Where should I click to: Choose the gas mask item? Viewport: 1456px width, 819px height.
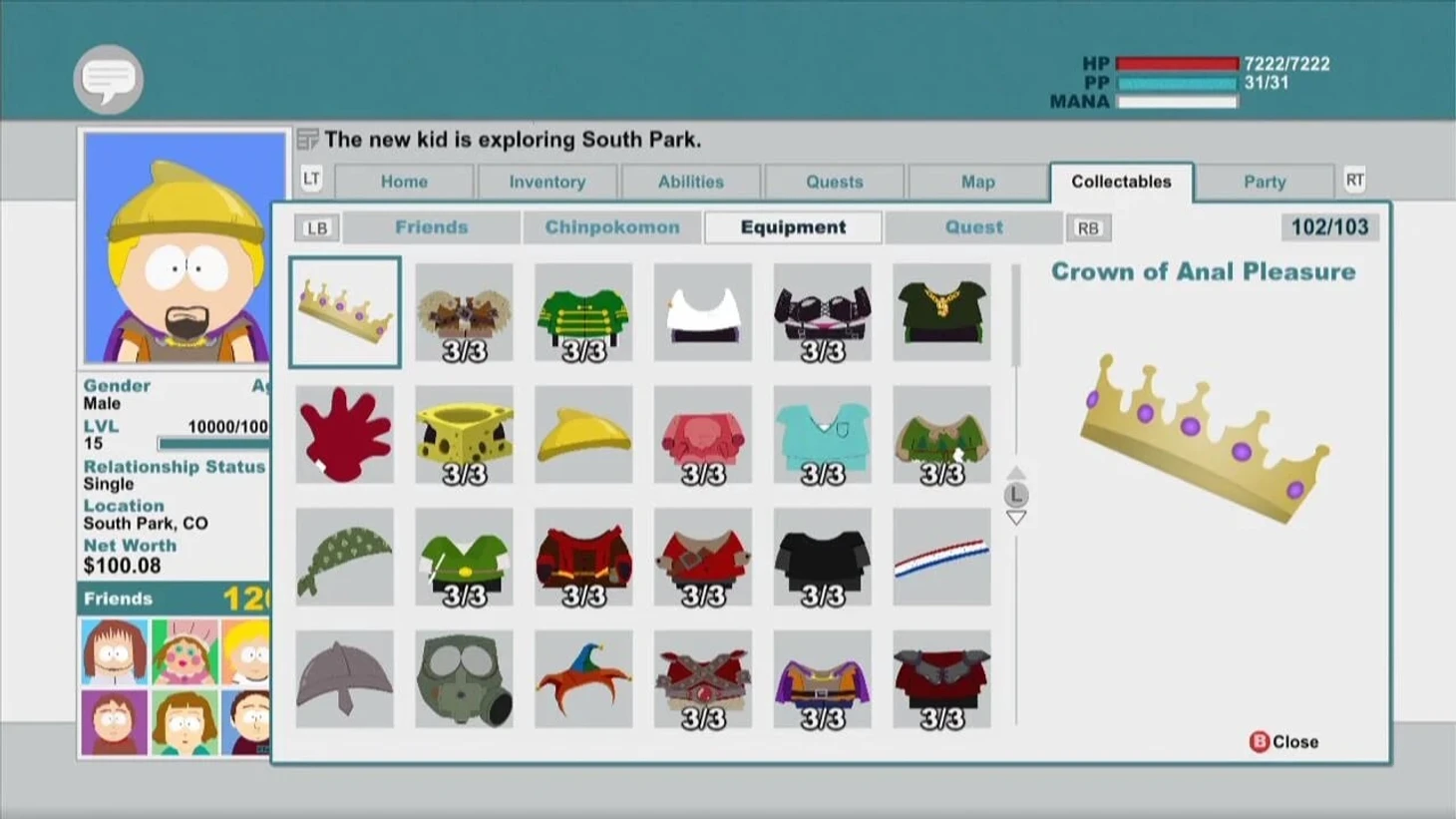(x=464, y=679)
